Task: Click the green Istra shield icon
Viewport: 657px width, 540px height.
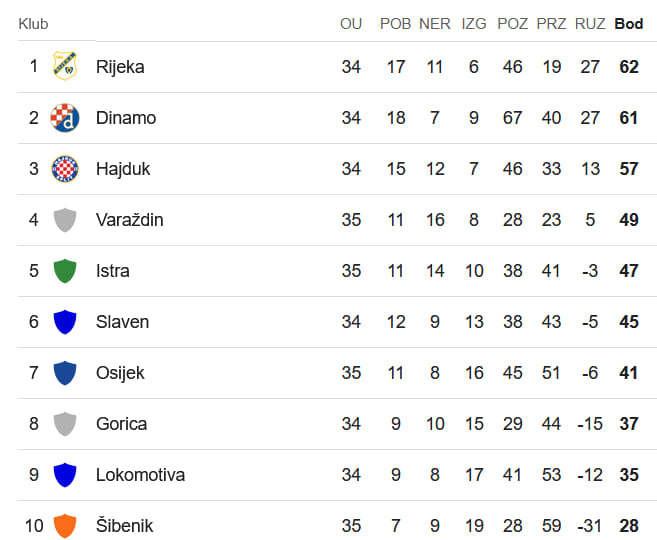Action: [x=65, y=271]
